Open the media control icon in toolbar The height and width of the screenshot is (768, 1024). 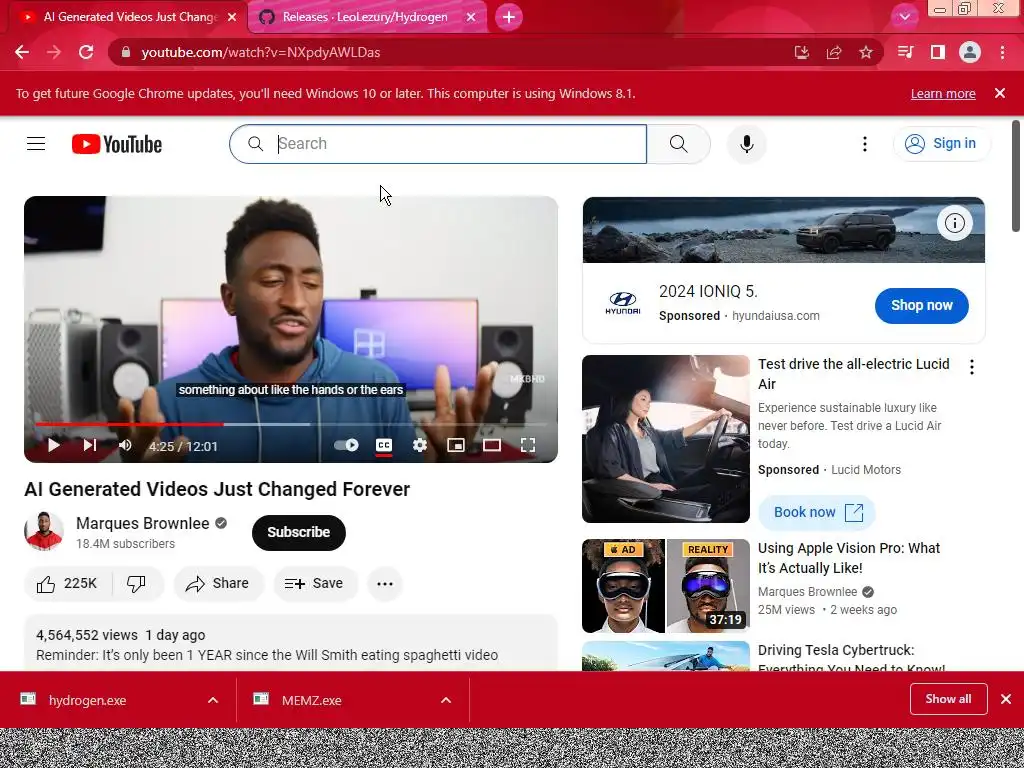click(906, 52)
